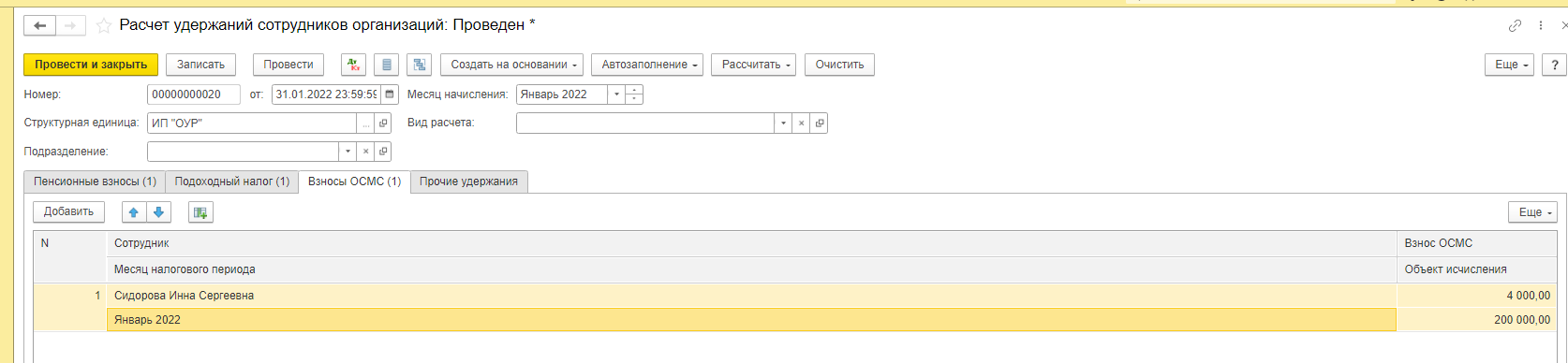Image resolution: width=1568 pixels, height=363 pixels.
Task: Click Провести и закрыть button
Action: coord(91,65)
